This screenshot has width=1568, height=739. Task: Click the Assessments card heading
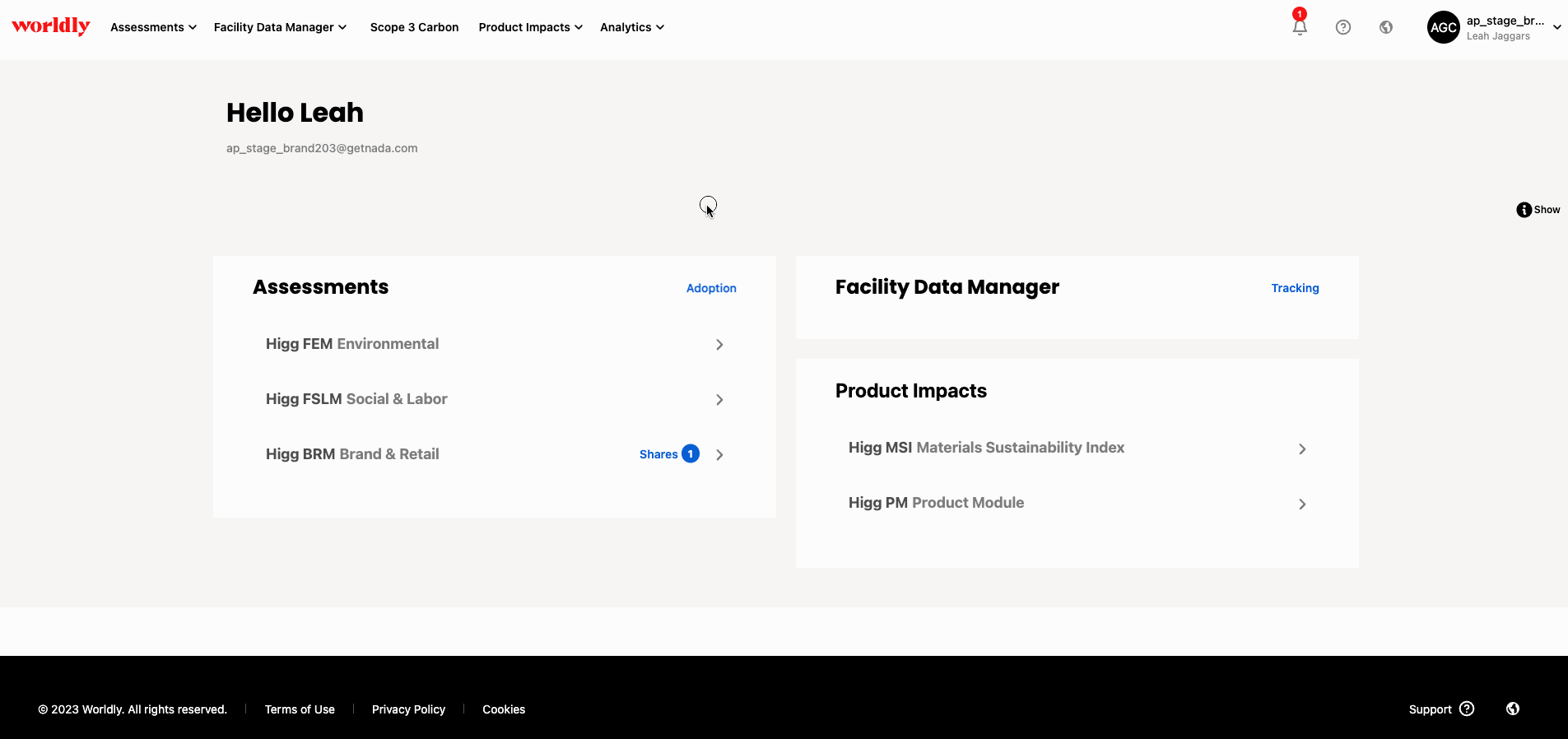tap(320, 287)
